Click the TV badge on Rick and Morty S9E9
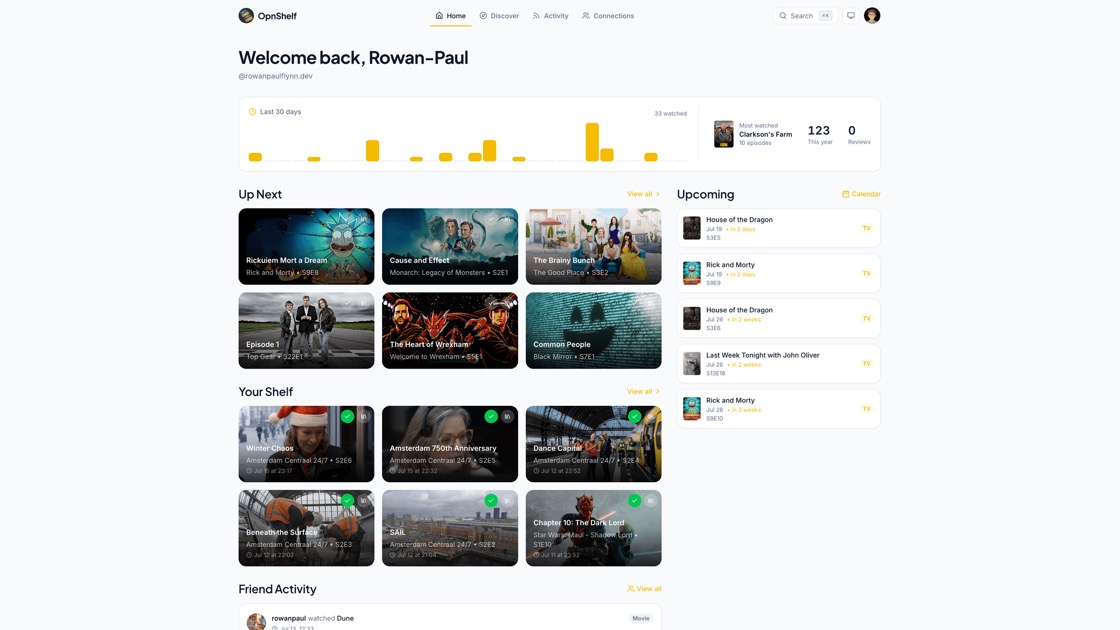The image size is (1120, 630). pos(866,274)
